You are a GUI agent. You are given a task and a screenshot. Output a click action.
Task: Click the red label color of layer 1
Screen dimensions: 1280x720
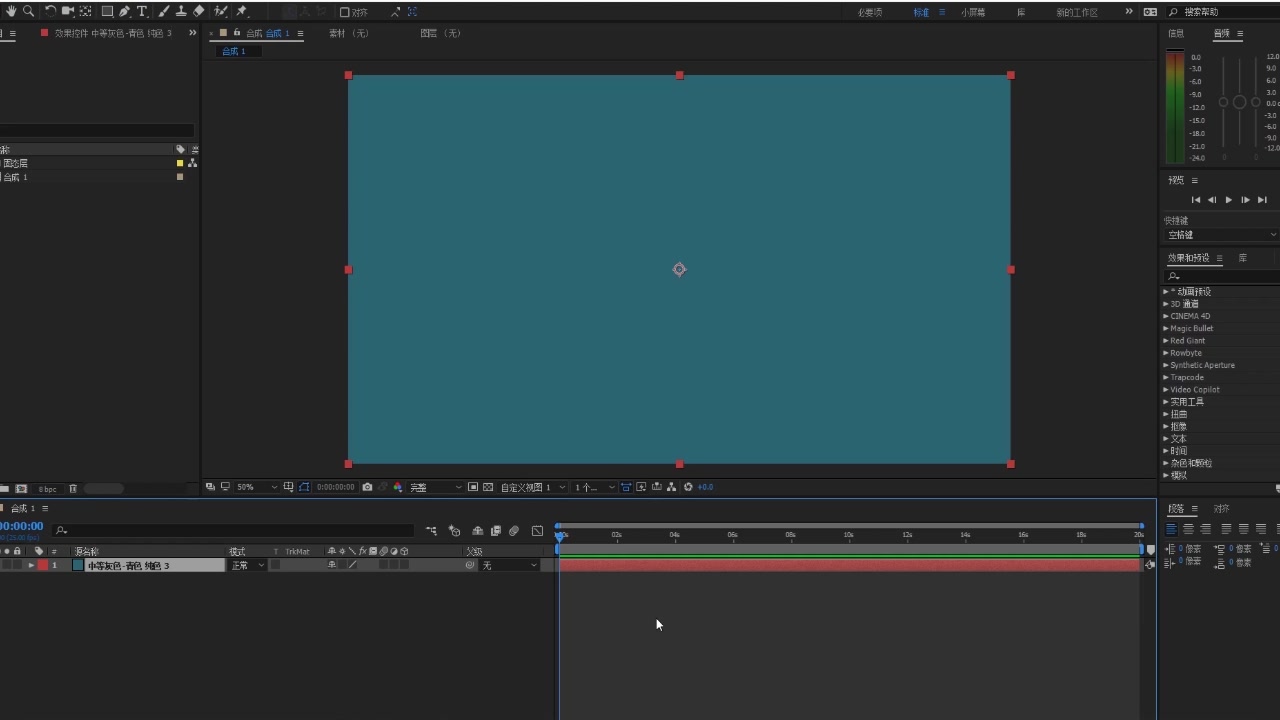[x=43, y=565]
